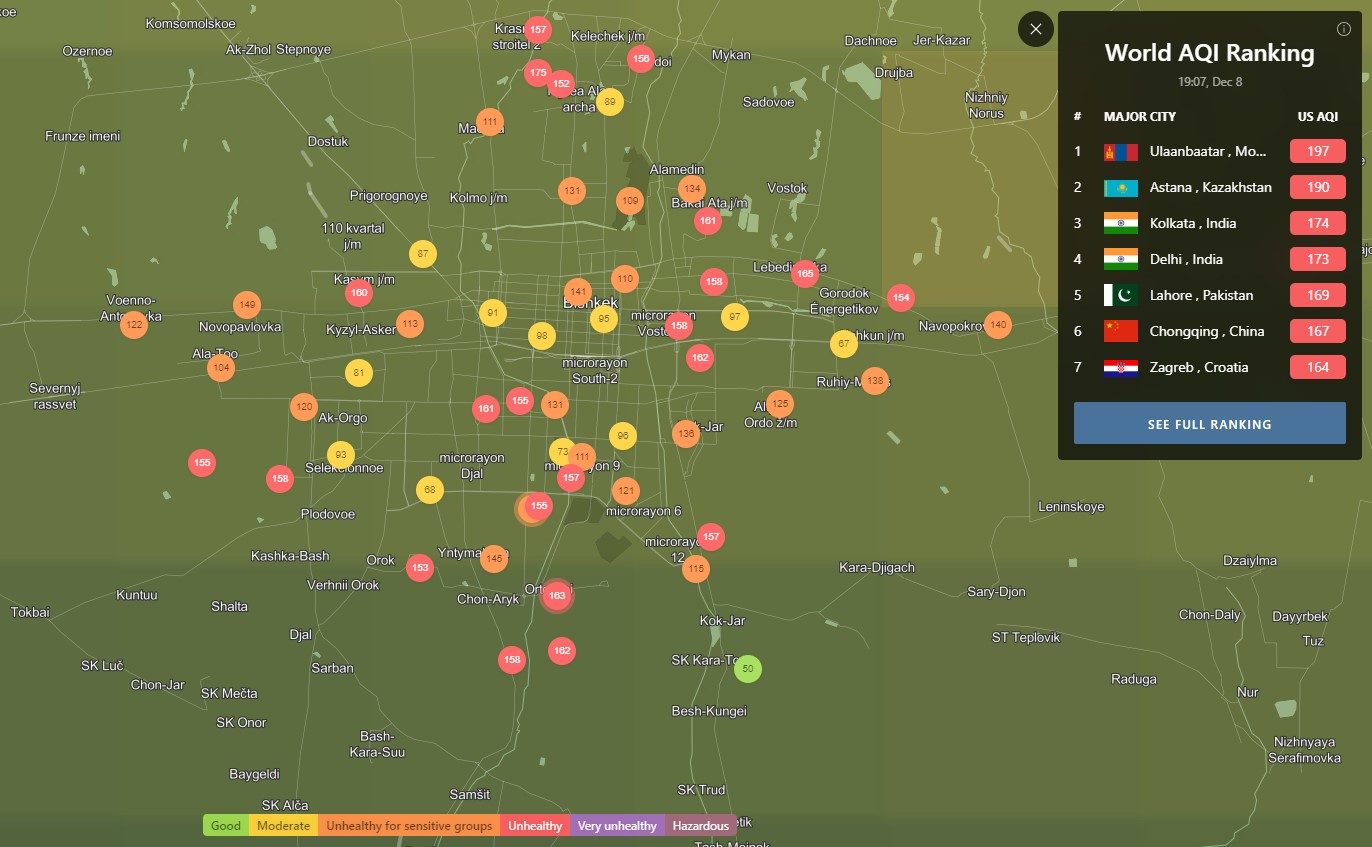This screenshot has height=847, width=1372.
Task: Select the green 50 AQI station marker
Action: click(748, 669)
